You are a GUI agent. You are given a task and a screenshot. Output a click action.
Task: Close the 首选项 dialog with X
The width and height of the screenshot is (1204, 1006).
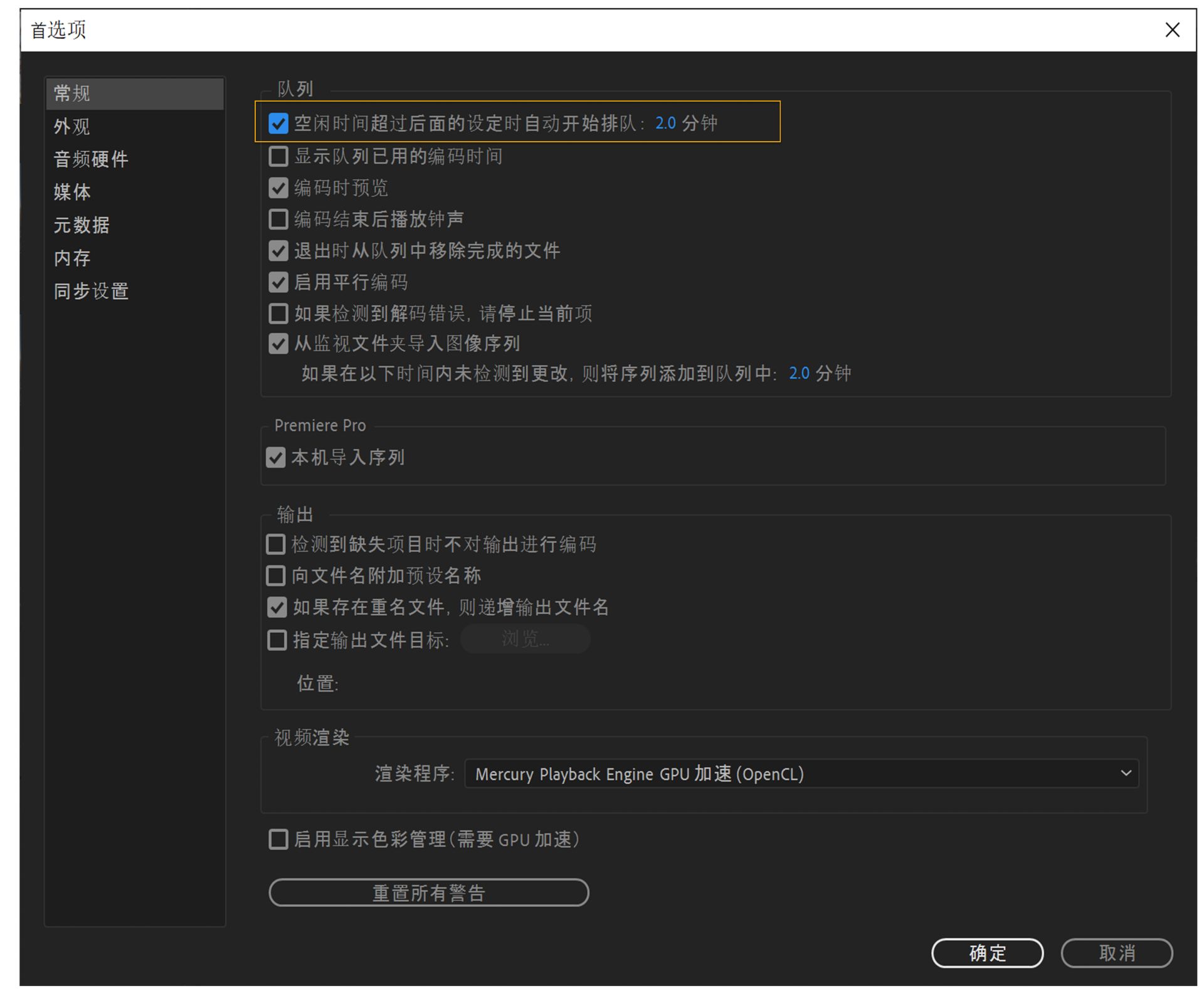tap(1171, 29)
